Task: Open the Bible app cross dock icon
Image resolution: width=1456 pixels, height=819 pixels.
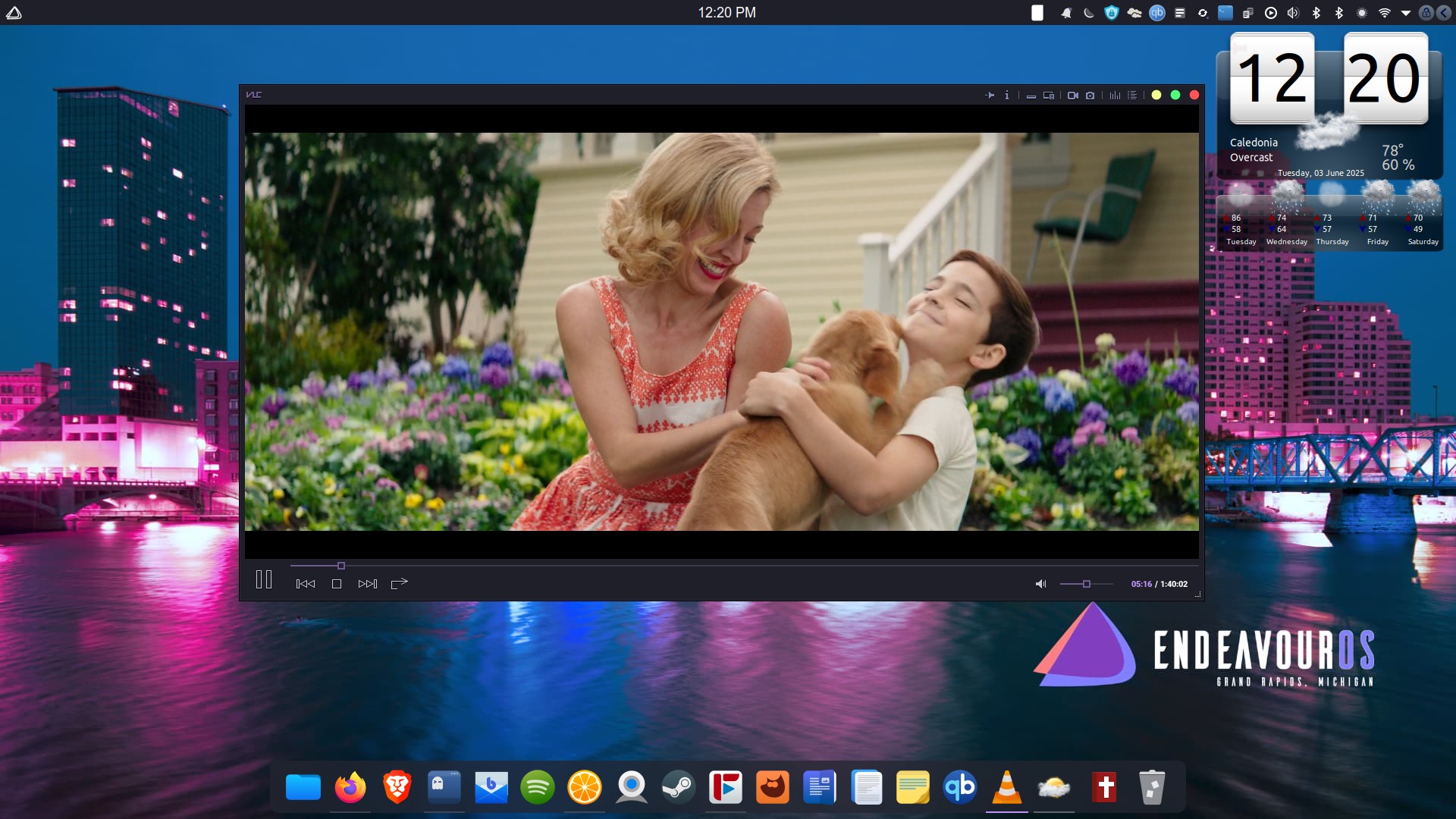Action: click(1105, 787)
